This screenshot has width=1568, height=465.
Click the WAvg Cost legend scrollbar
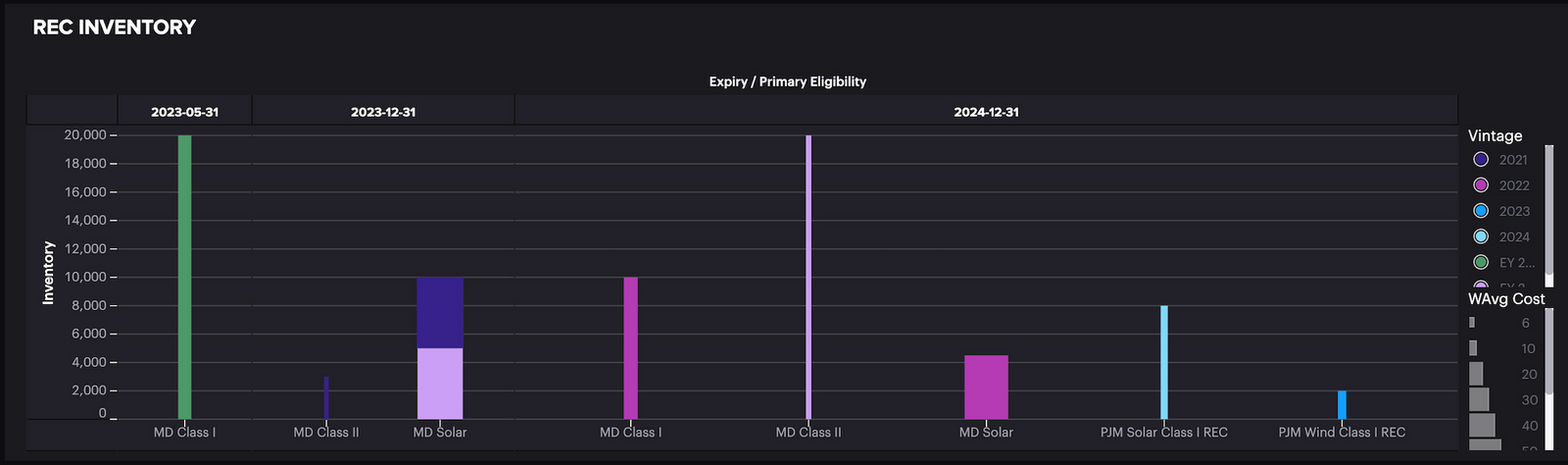1549,351
